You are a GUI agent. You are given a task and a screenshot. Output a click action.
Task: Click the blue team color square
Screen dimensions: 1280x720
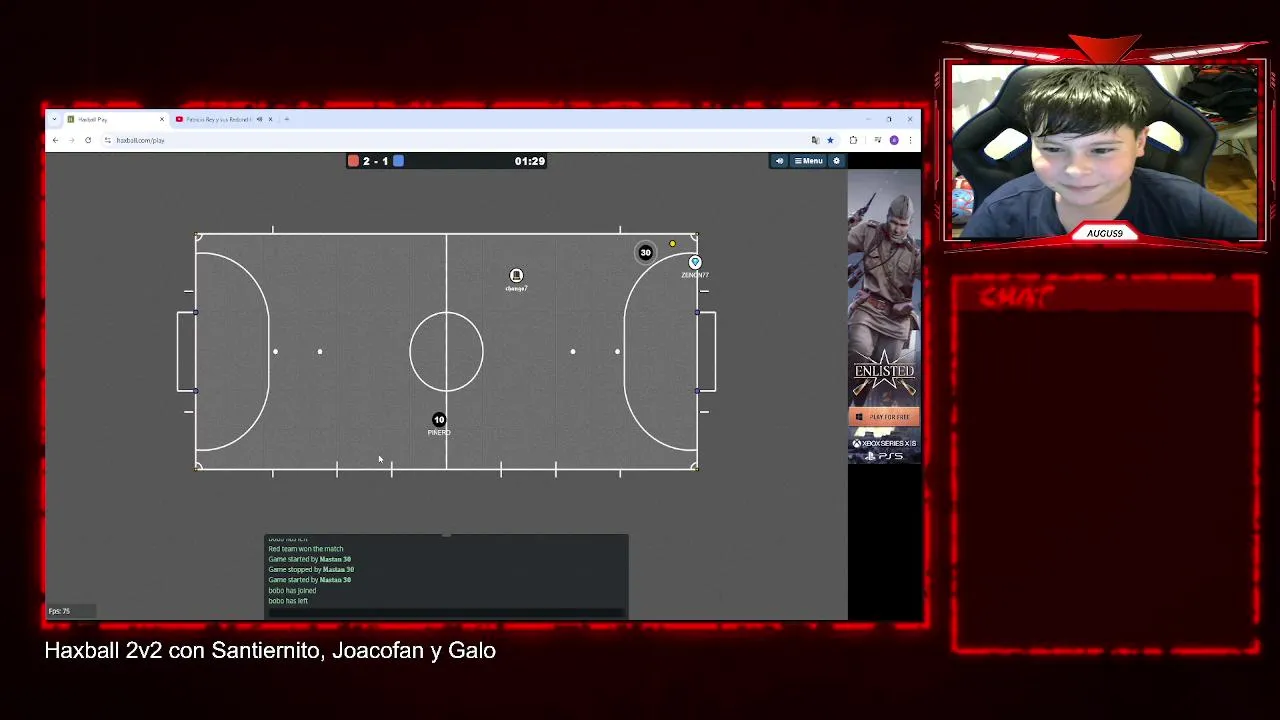coord(398,161)
